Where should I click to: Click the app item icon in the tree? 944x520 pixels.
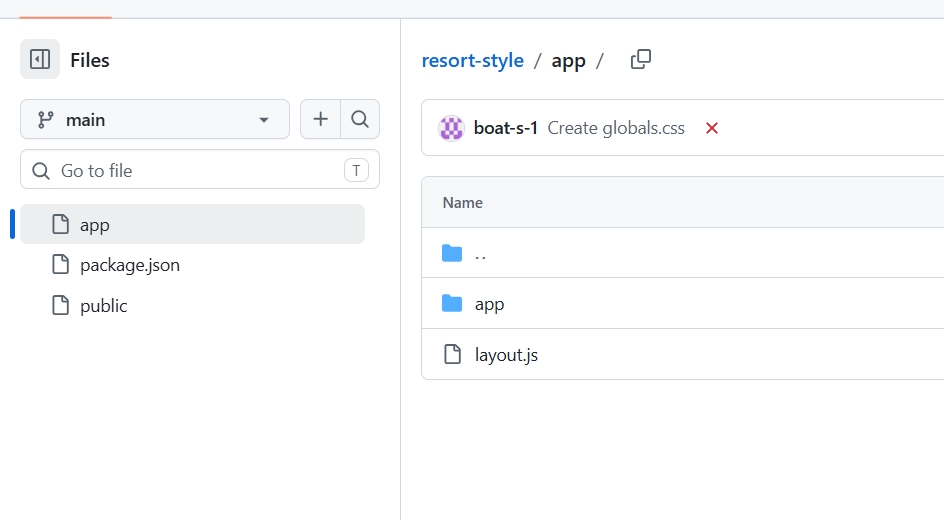(x=60, y=224)
